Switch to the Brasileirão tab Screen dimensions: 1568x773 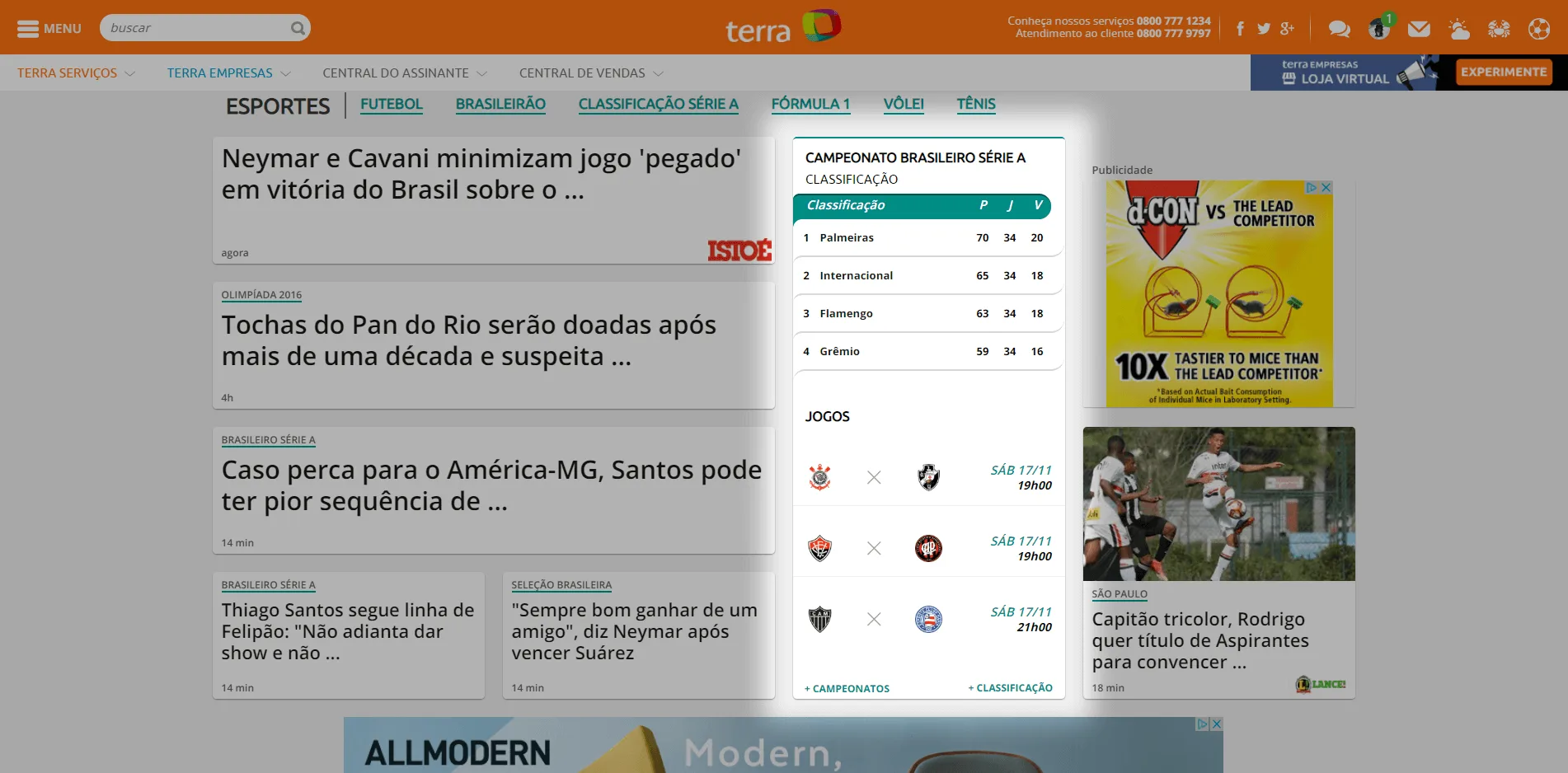point(500,105)
